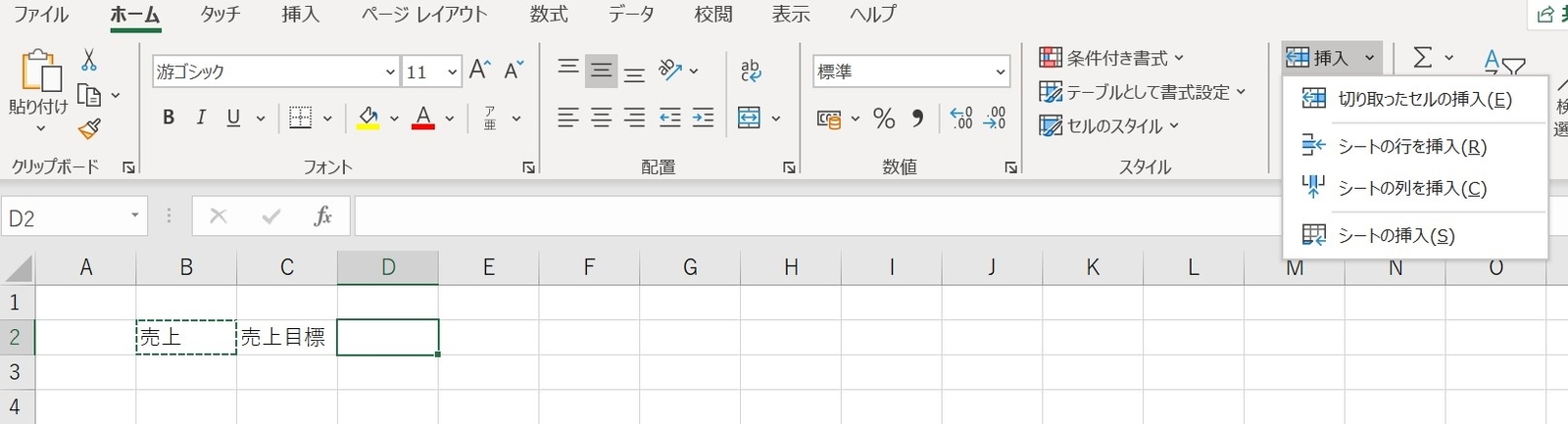Decrease decimal places icon
The width and height of the screenshot is (1568, 424).
[x=995, y=118]
